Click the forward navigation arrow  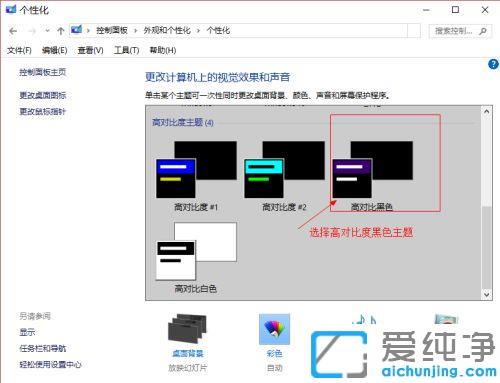[x=32, y=31]
